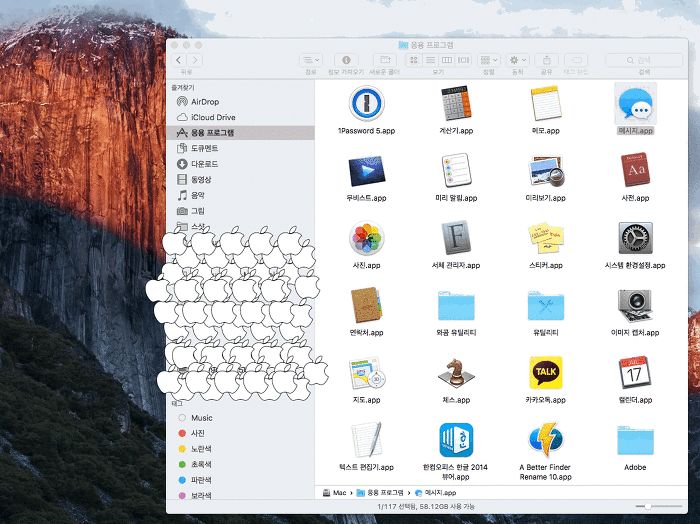Switch to icon view mode
This screenshot has height=524, width=700.
[x=414, y=60]
